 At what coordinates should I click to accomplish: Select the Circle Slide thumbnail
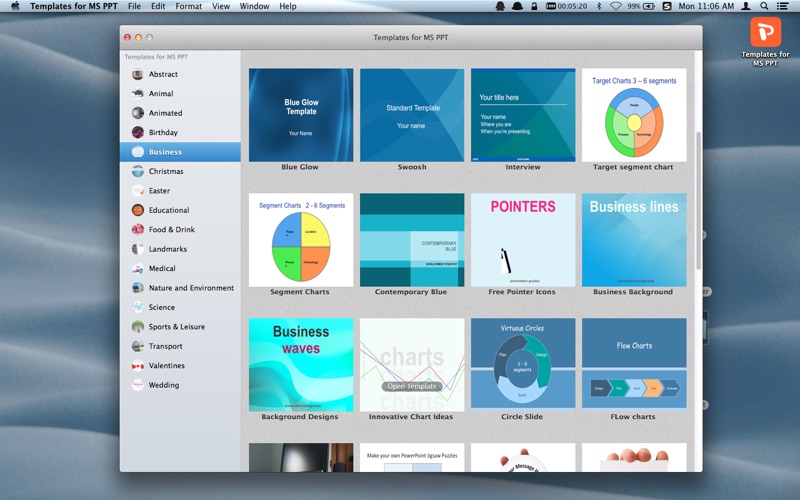point(523,365)
